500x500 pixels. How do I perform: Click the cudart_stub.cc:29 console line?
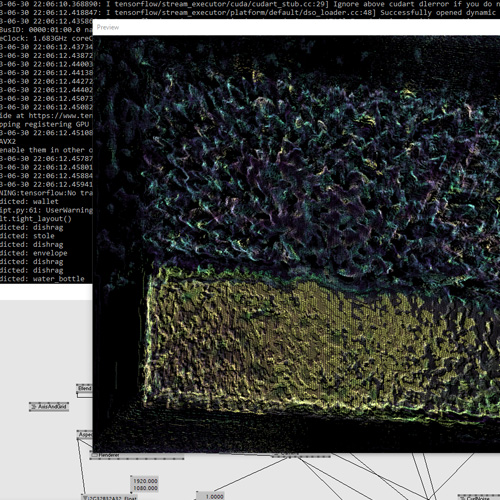(250, 4)
